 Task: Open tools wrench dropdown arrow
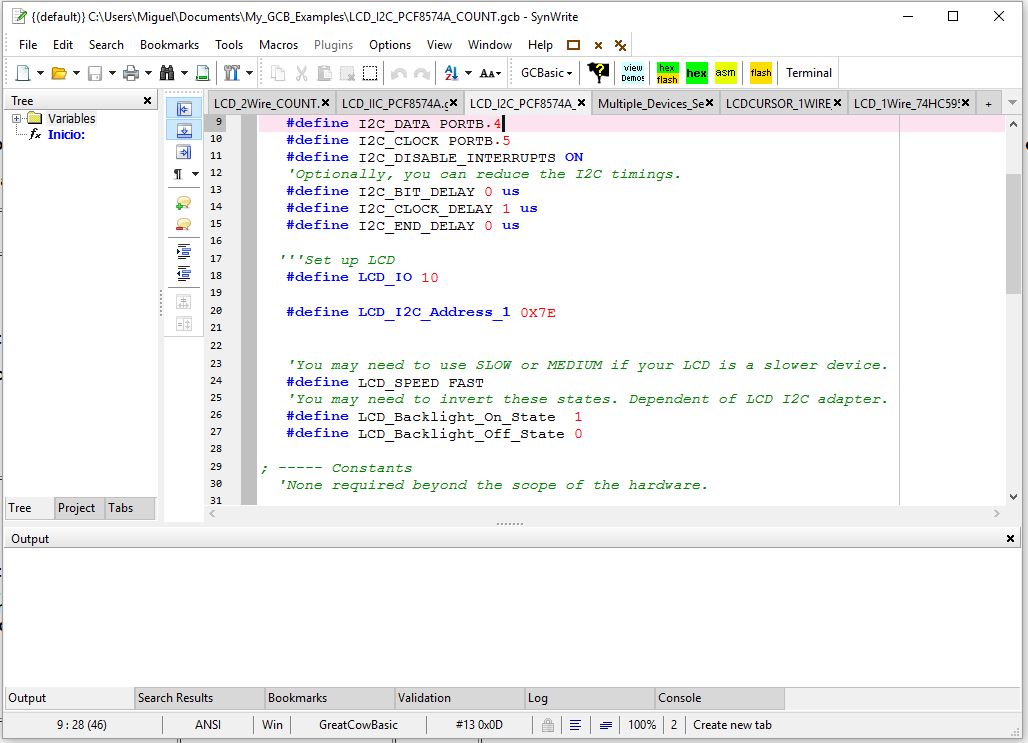coord(249,73)
